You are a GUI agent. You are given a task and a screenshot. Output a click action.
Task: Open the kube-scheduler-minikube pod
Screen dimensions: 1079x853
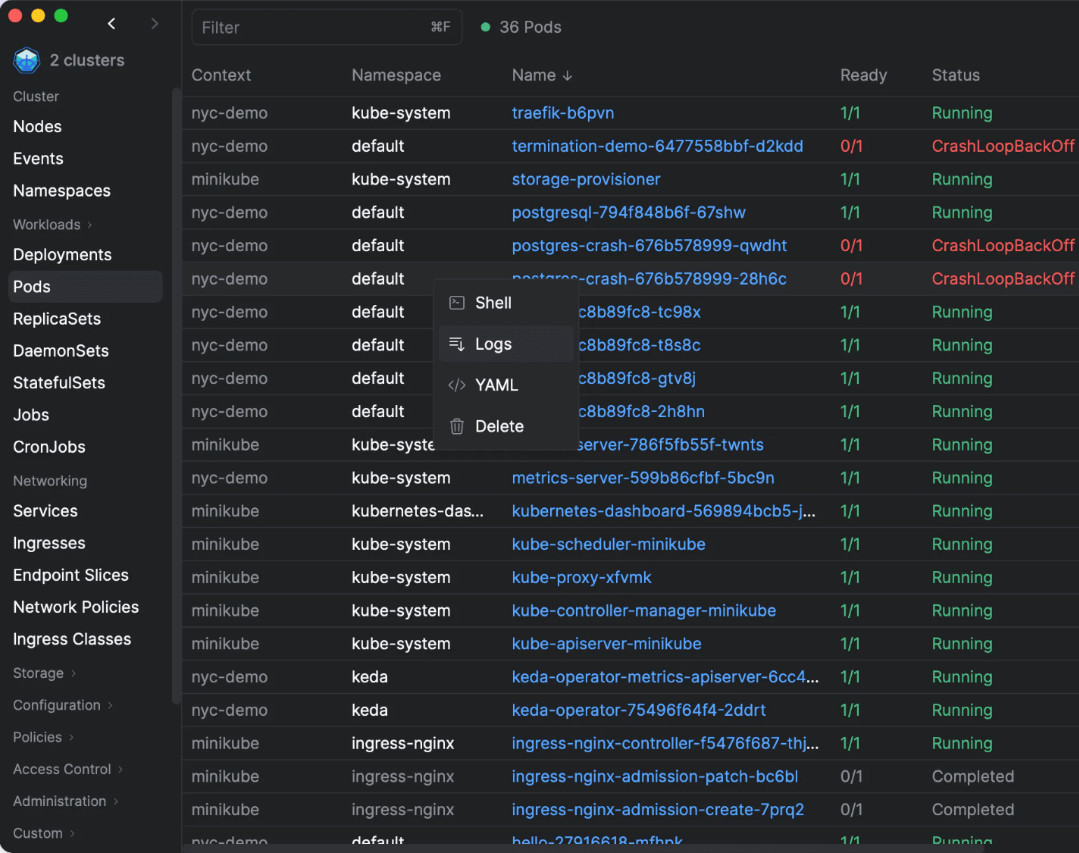(x=608, y=544)
